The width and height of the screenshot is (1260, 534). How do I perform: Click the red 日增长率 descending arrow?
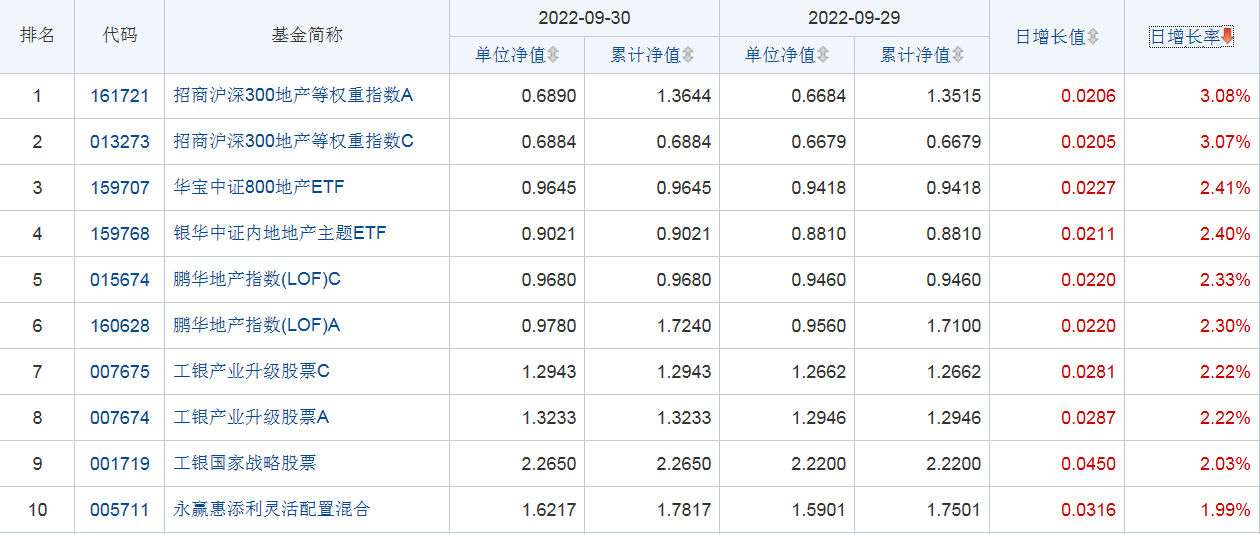pos(1227,37)
